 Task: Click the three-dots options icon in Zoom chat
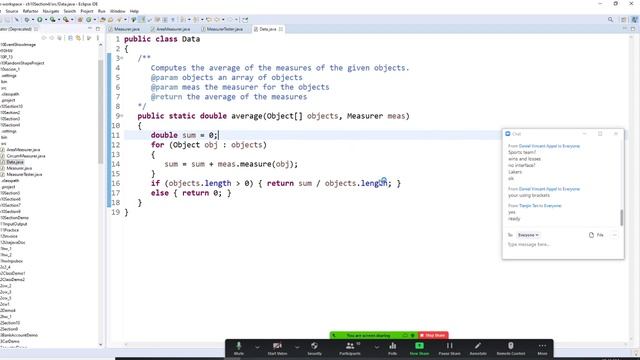[x=614, y=235]
